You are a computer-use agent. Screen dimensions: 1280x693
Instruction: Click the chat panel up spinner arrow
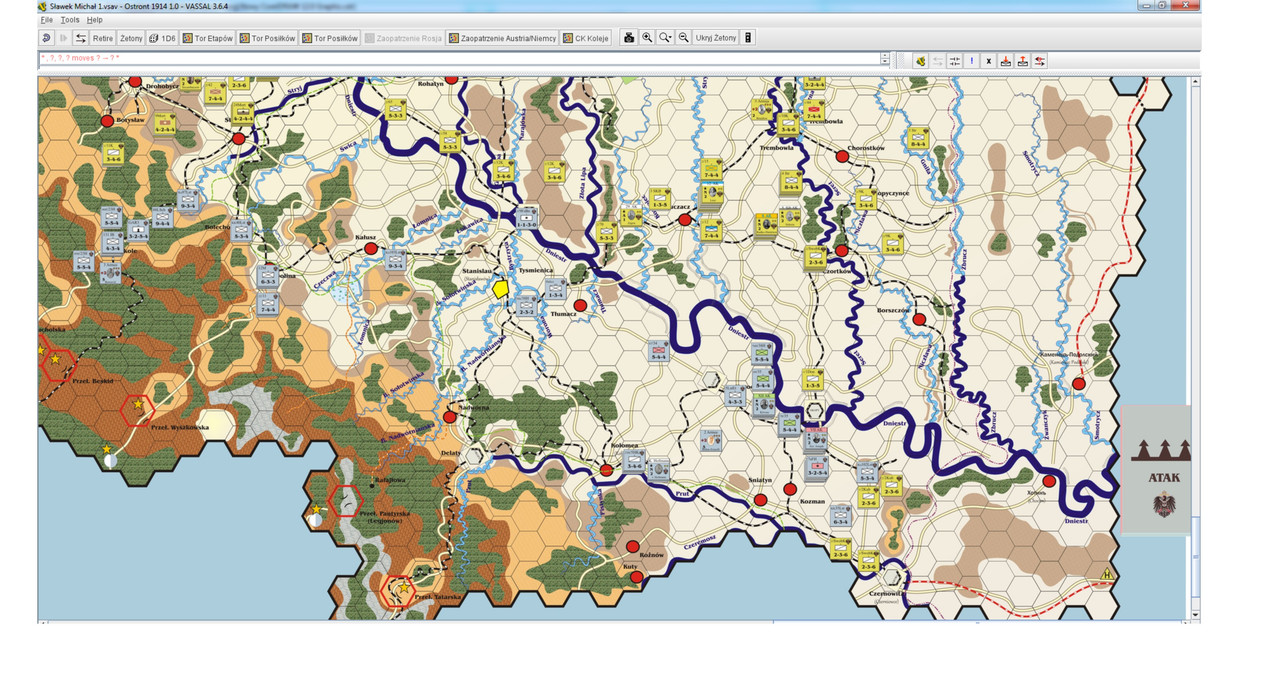885,56
